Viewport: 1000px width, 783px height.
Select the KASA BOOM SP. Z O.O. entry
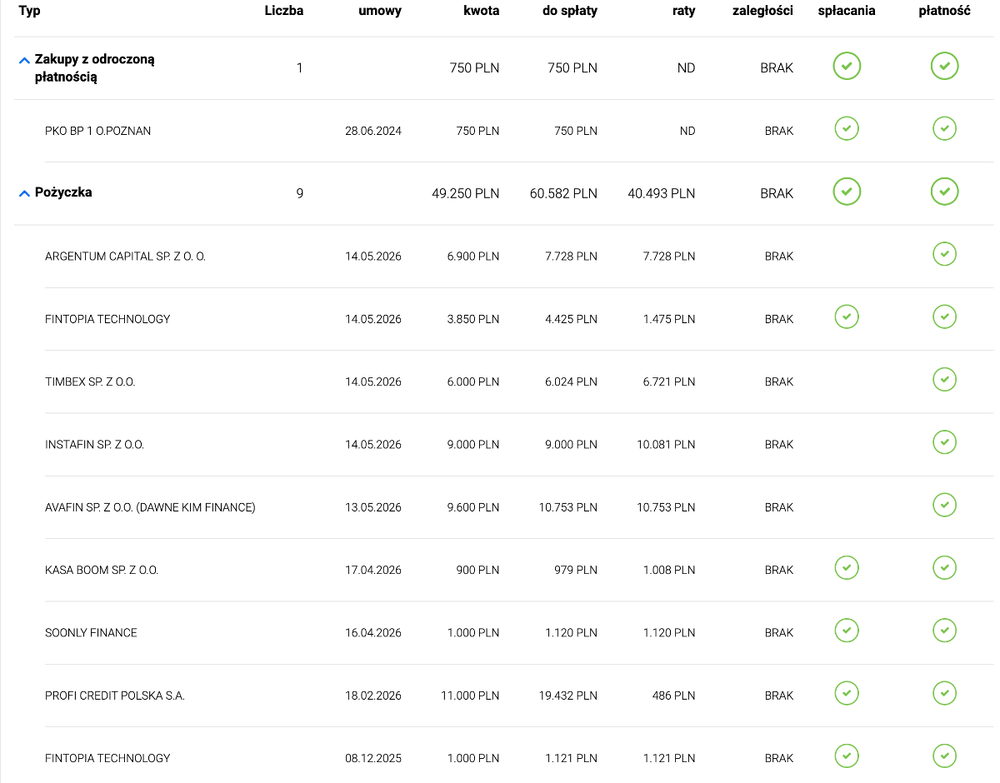pos(101,570)
